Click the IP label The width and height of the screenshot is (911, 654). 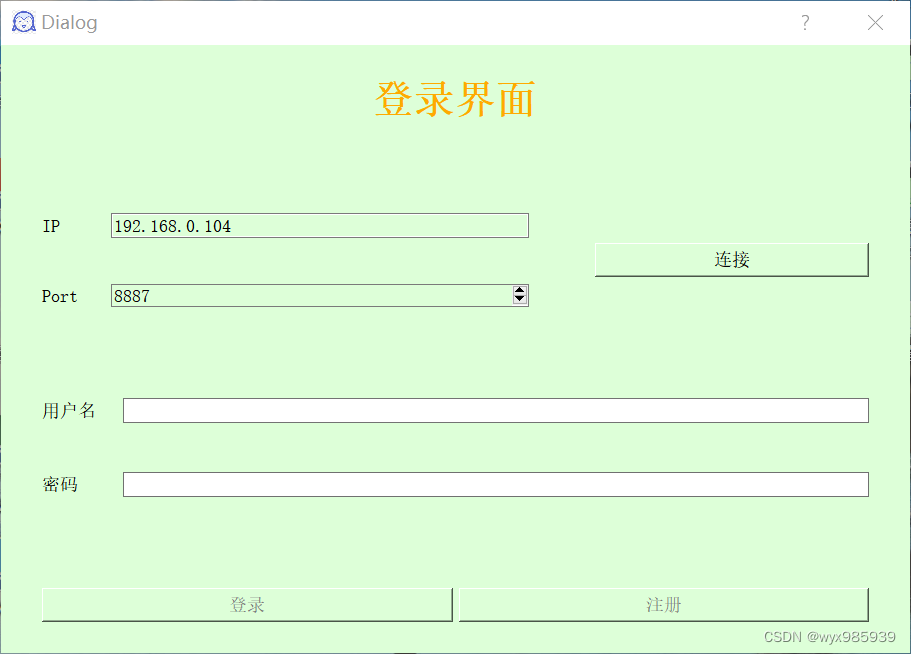(x=51, y=226)
